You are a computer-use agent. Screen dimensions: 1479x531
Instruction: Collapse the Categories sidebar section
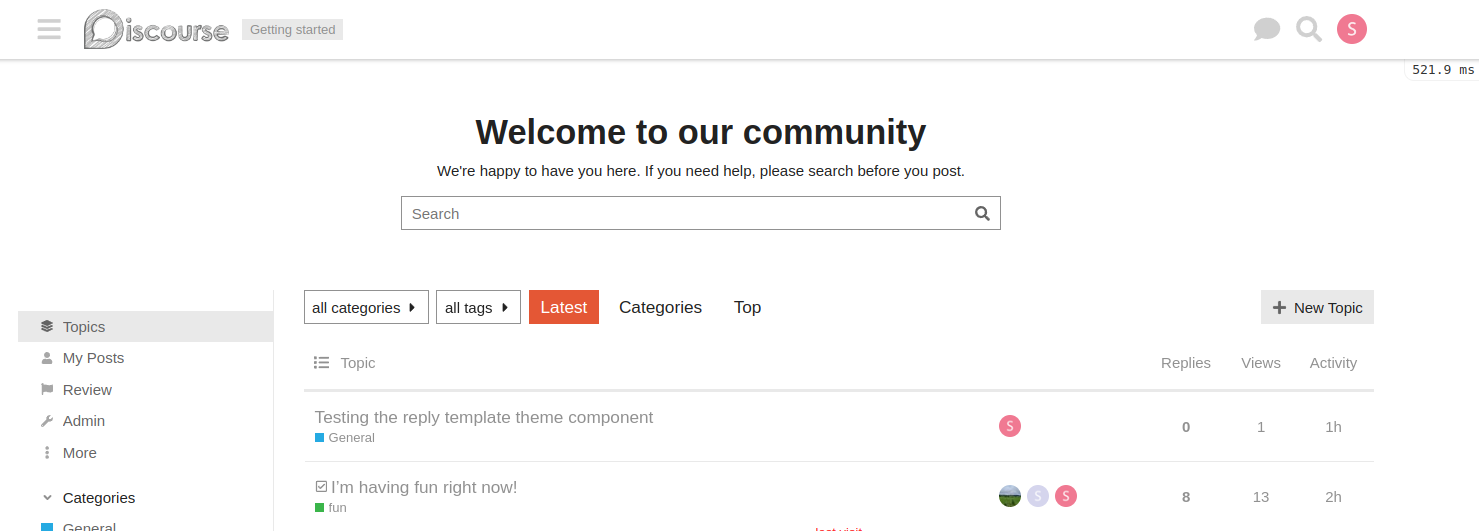[47, 498]
